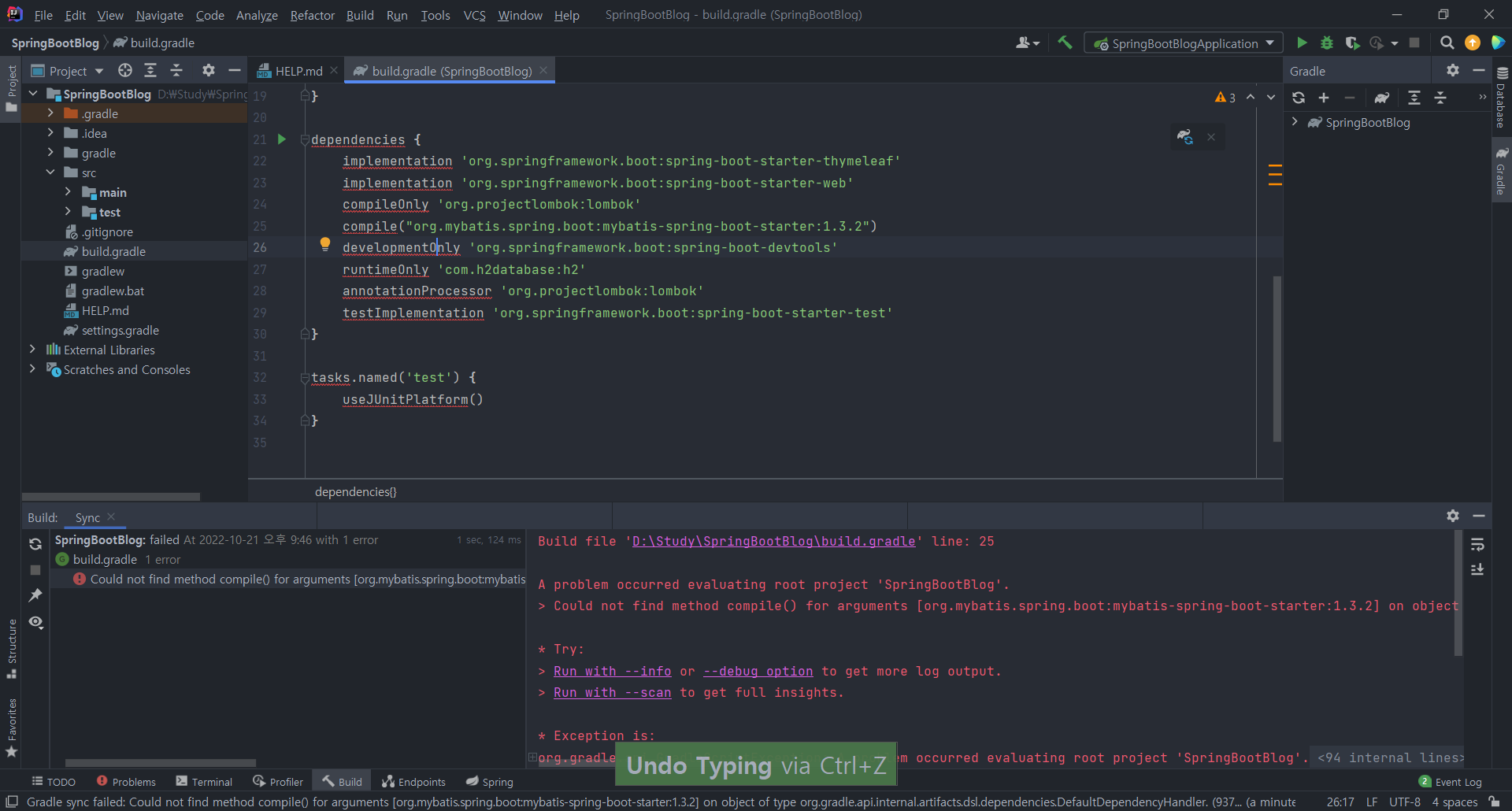Toggle view filter eye icon in Build panel
This screenshot has width=1512, height=811.
[x=35, y=622]
